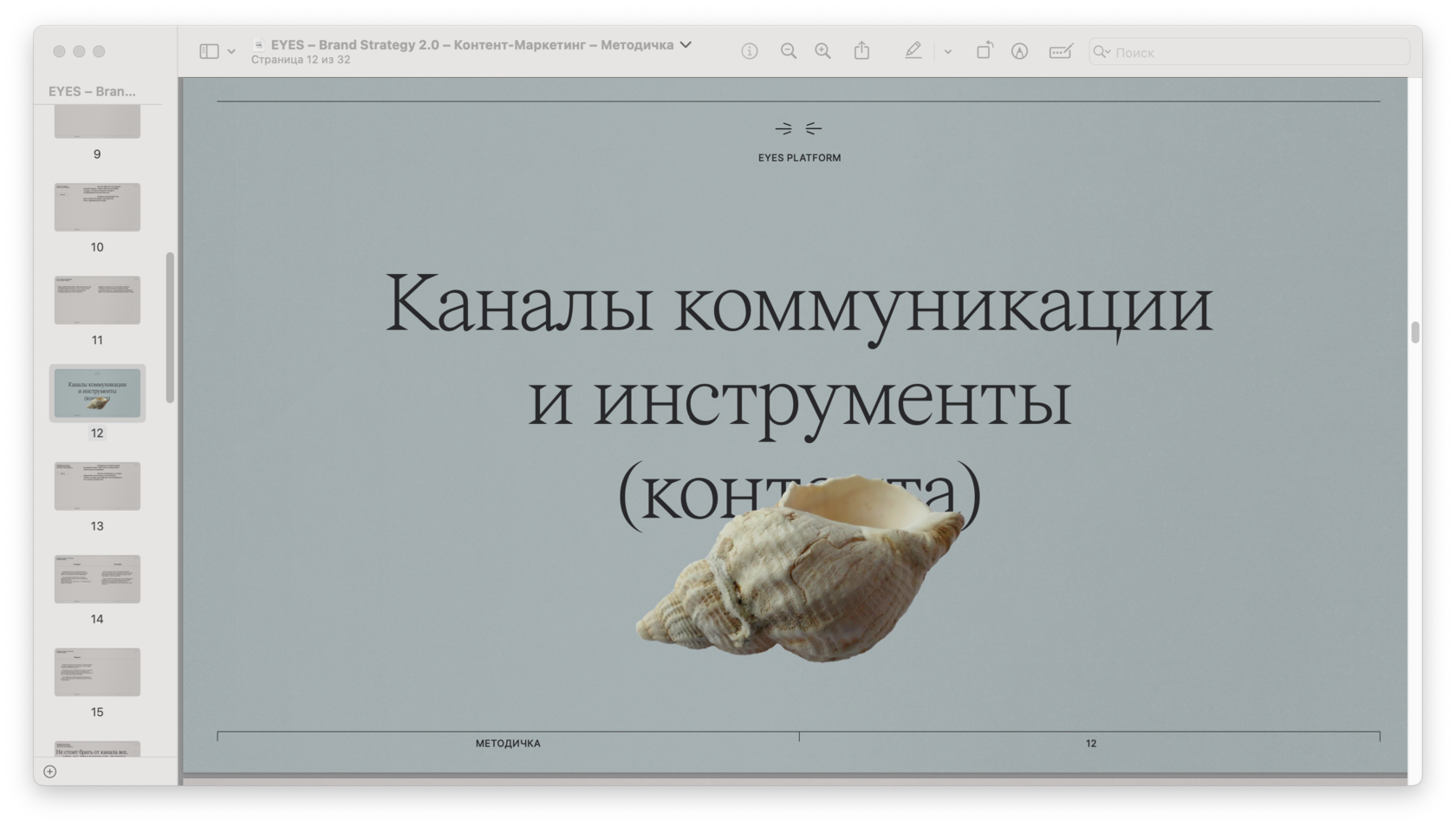Select the highlight pen tool
Screen dimensions: 1456x827
[x=913, y=51]
